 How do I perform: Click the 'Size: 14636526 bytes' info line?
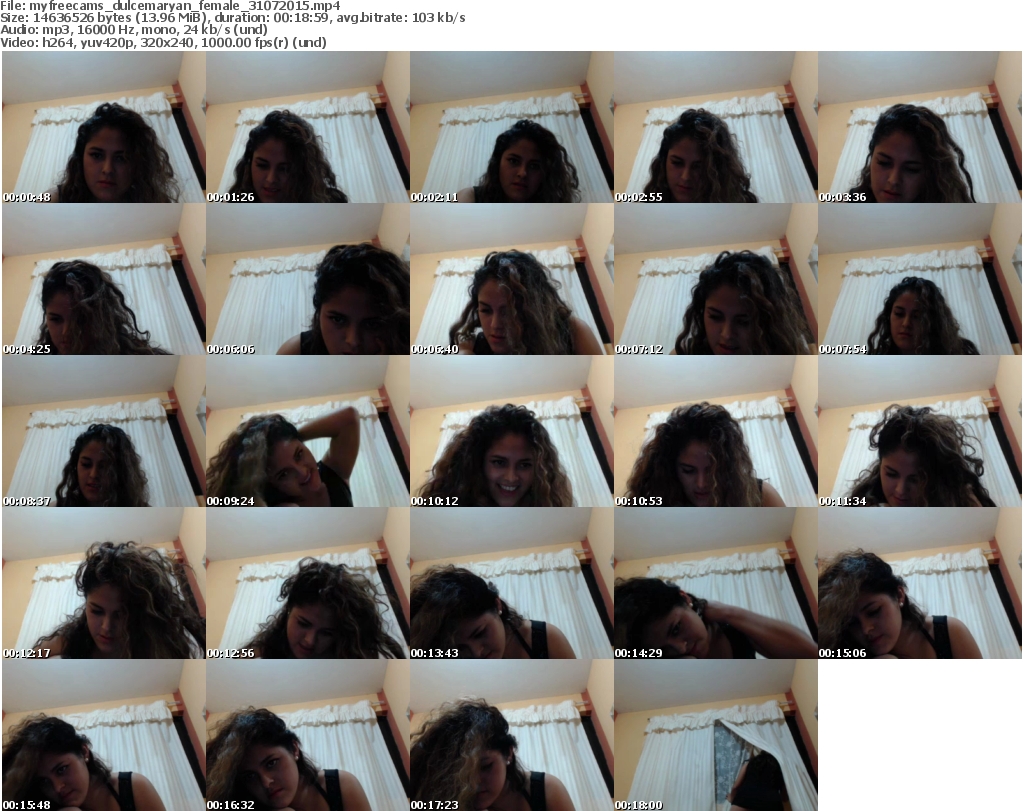pyautogui.click(x=232, y=18)
